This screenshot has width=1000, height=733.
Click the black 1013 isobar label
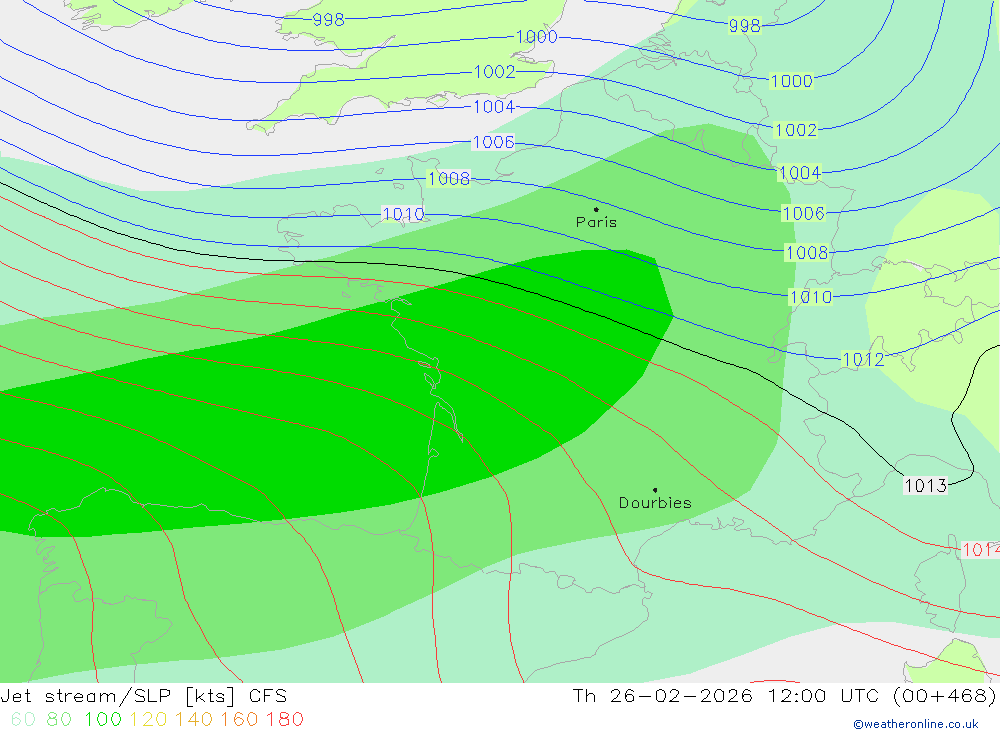point(926,485)
